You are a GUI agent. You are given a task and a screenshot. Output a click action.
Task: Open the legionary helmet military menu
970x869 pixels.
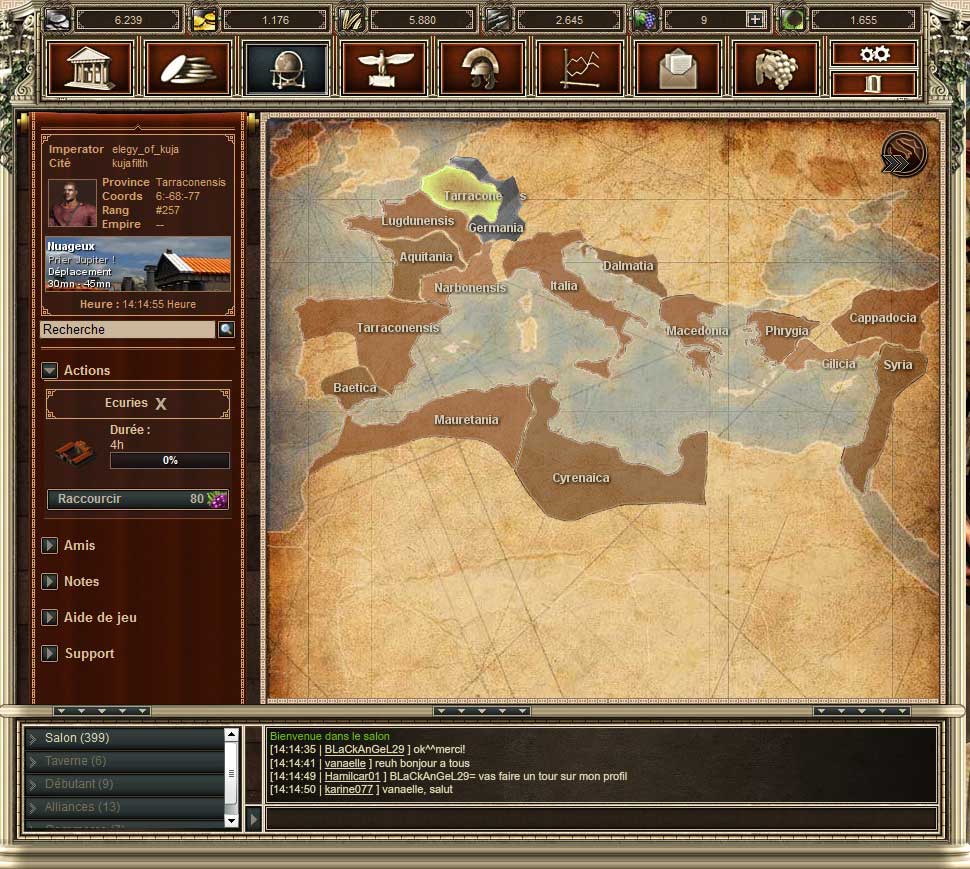click(x=483, y=68)
